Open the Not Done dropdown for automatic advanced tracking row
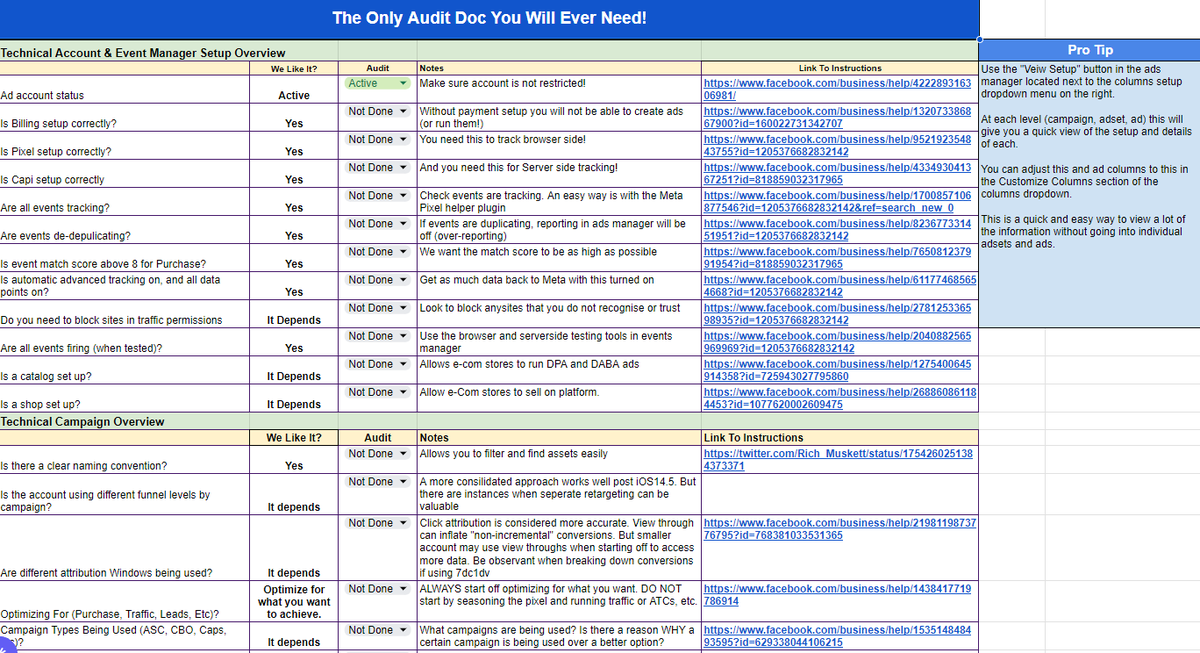 click(378, 279)
